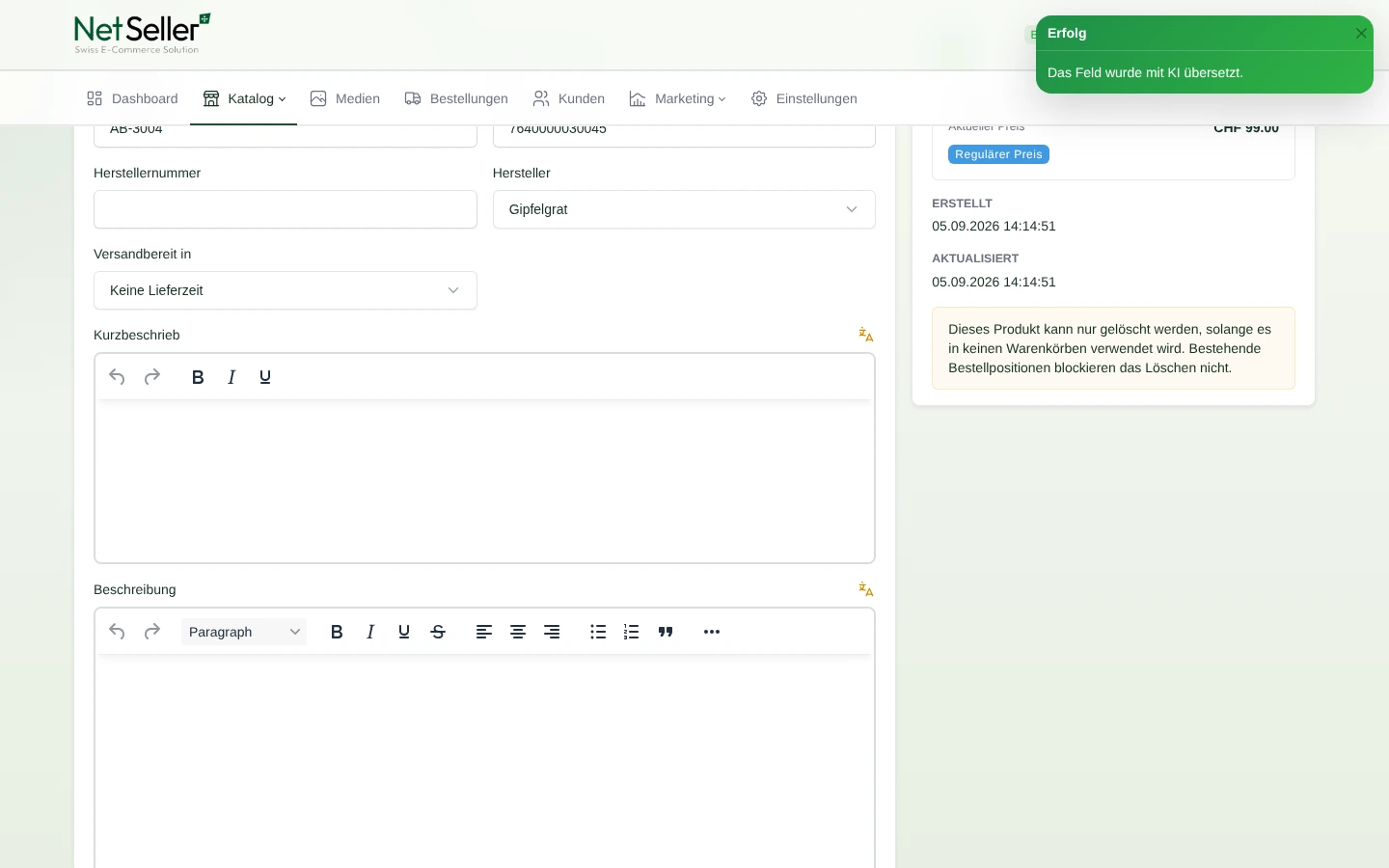Viewport: 1389px width, 868px height.
Task: Open the Versandbereit in dropdown
Action: pos(286,290)
